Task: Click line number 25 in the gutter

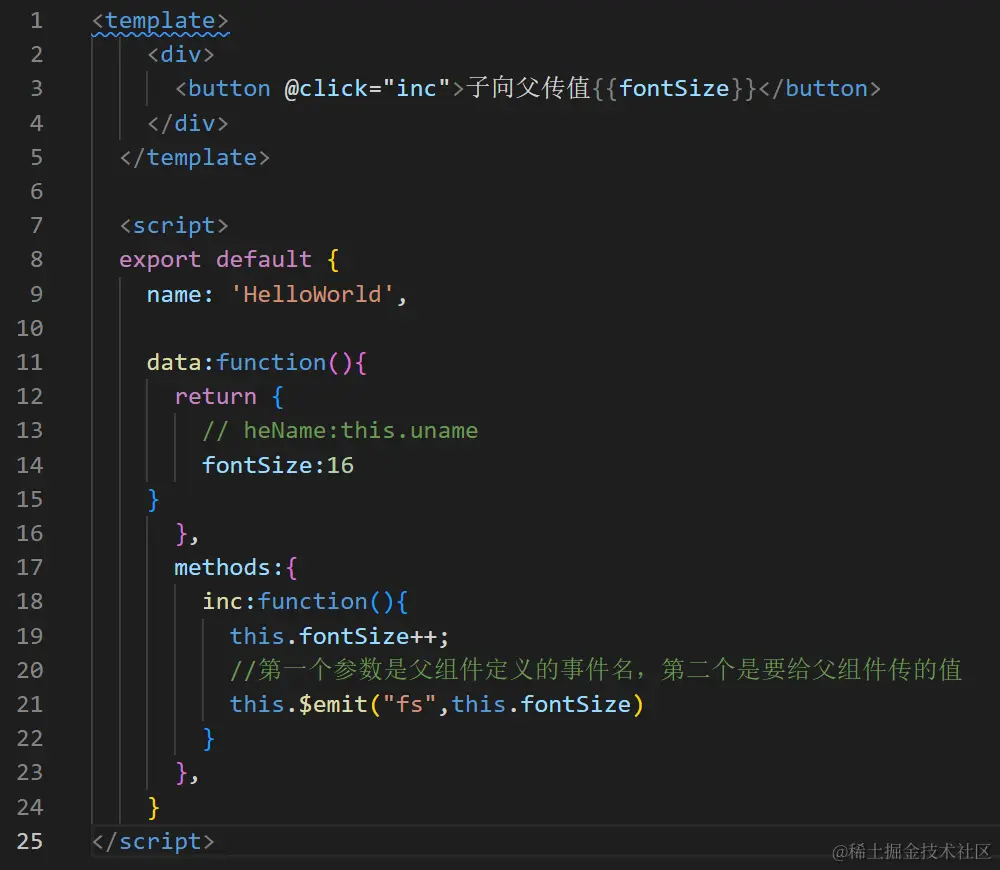Action: (29, 841)
